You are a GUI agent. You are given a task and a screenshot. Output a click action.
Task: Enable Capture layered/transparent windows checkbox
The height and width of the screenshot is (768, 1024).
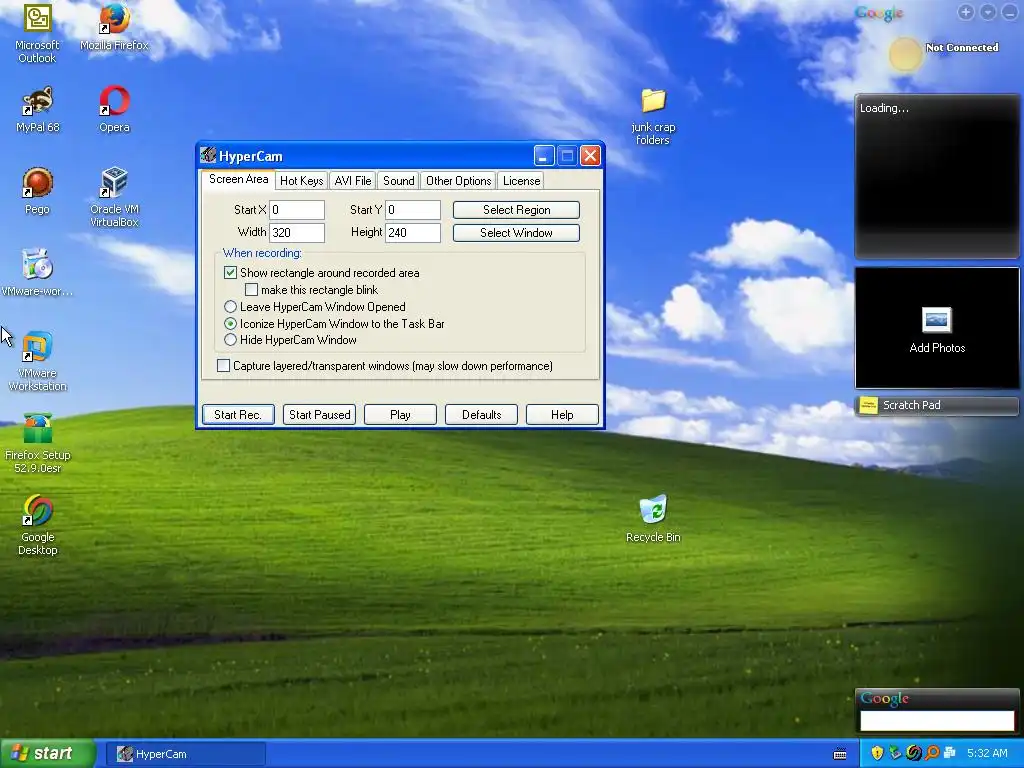pos(223,366)
